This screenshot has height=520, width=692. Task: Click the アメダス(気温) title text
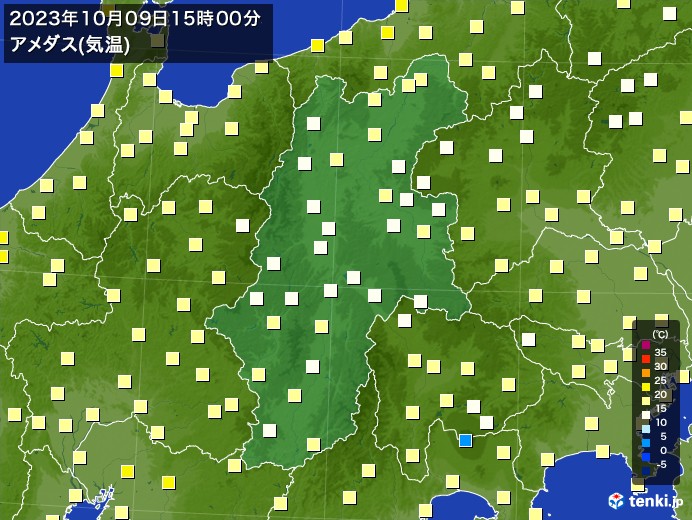pos(70,45)
